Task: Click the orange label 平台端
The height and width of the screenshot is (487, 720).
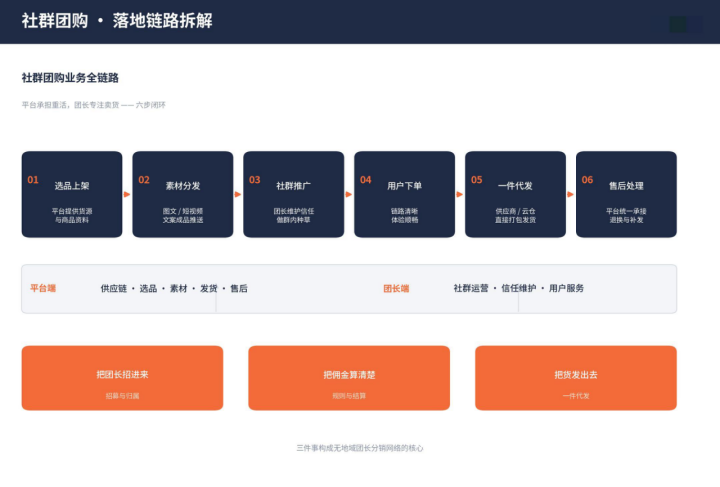Action: [43, 288]
